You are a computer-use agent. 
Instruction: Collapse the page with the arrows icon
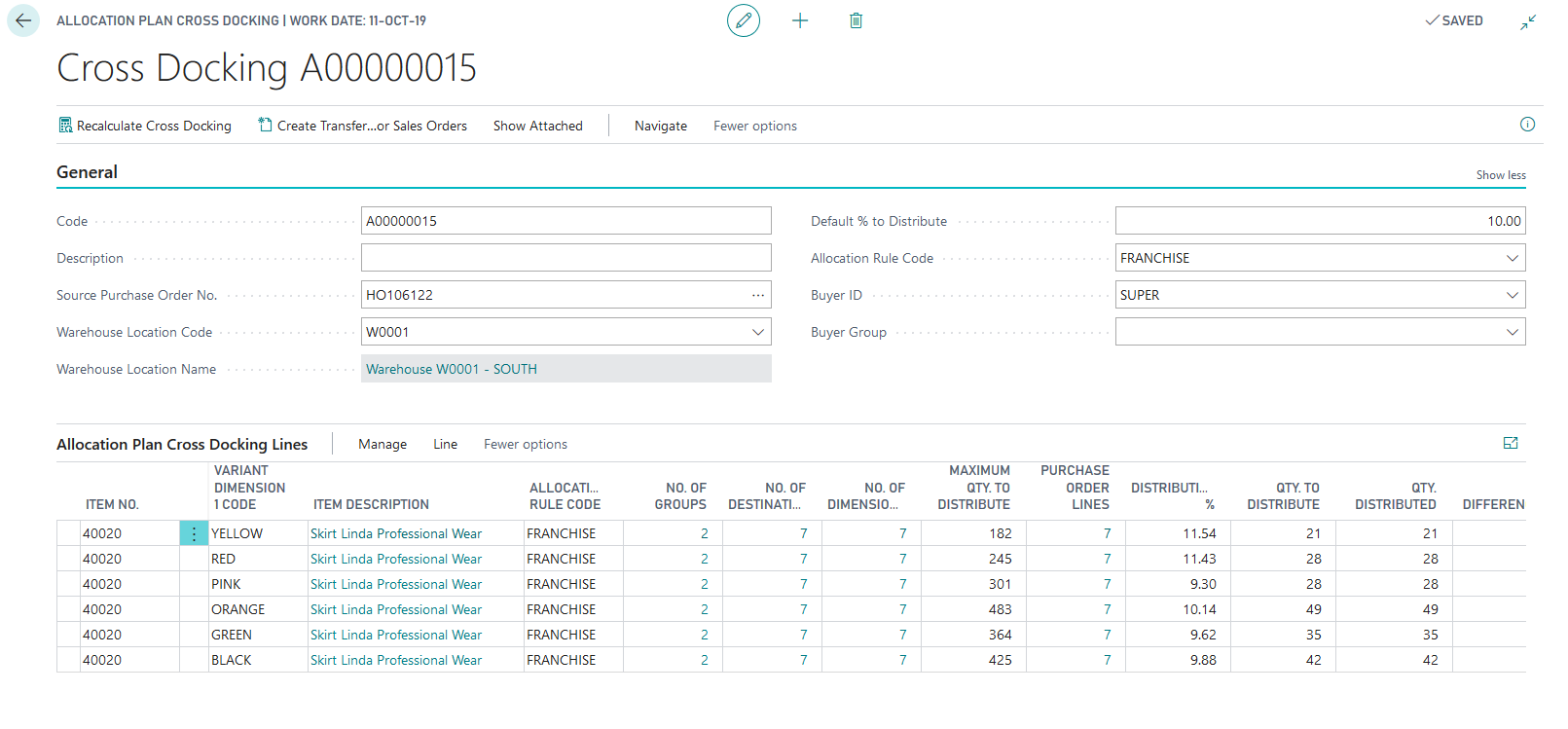click(1528, 21)
